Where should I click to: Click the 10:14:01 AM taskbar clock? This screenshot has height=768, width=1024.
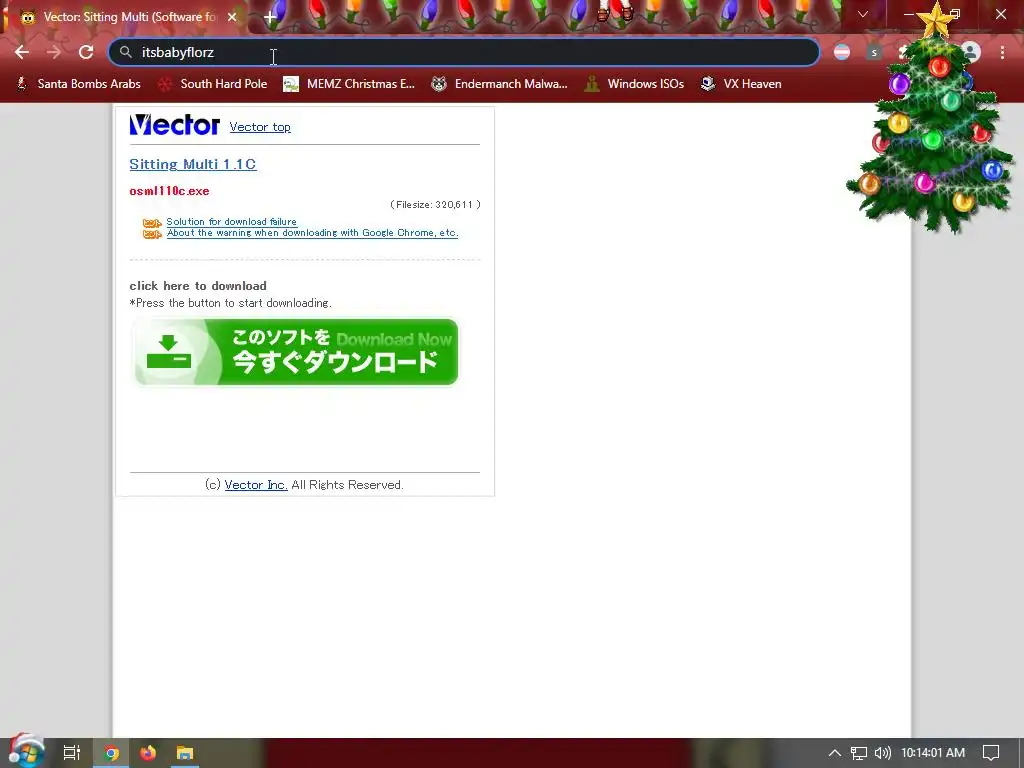point(933,753)
